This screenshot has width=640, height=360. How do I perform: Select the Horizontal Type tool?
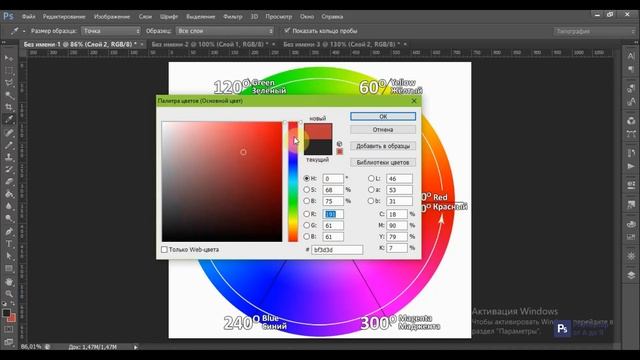click(9, 244)
